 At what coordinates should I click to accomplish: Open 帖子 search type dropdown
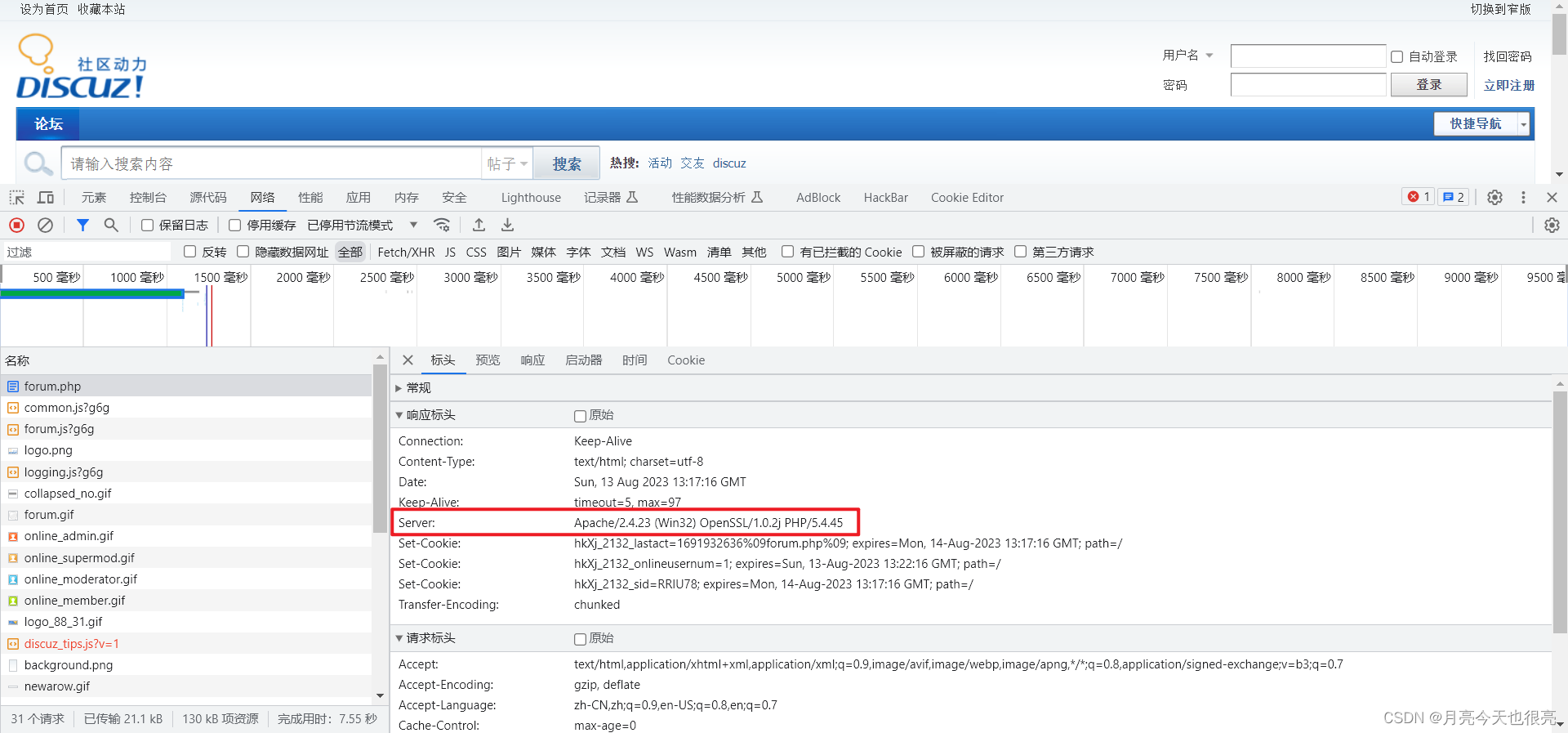[507, 163]
